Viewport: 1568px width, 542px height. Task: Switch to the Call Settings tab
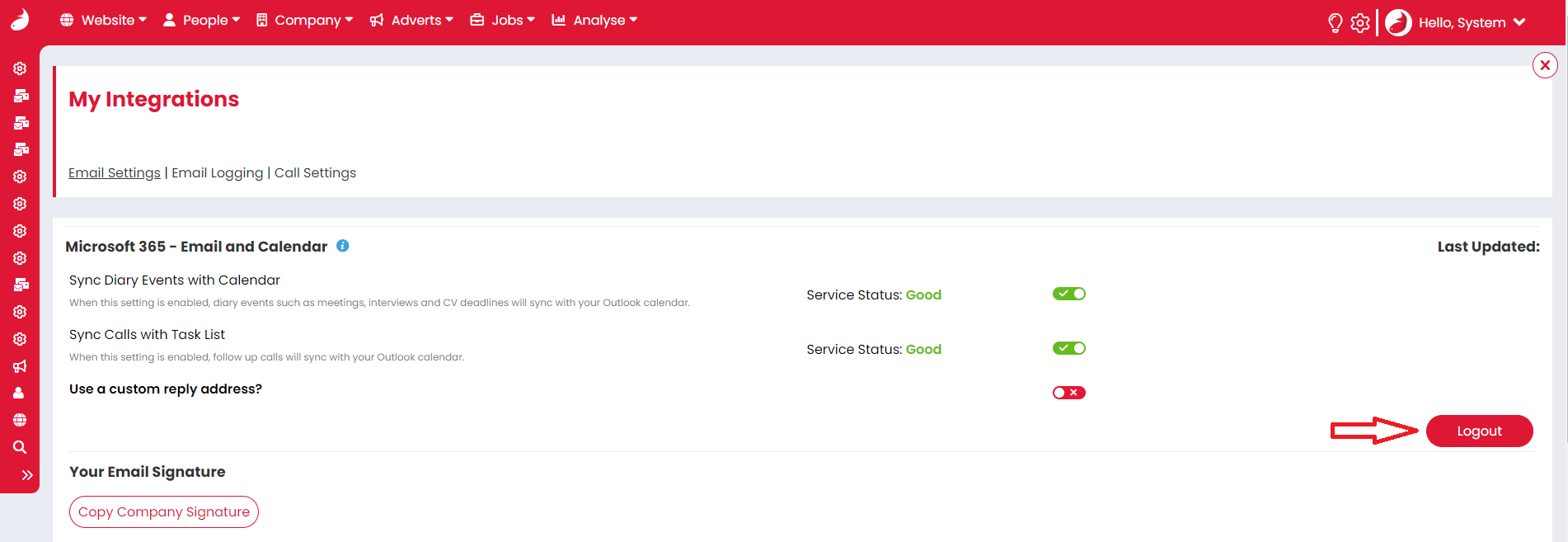point(315,172)
